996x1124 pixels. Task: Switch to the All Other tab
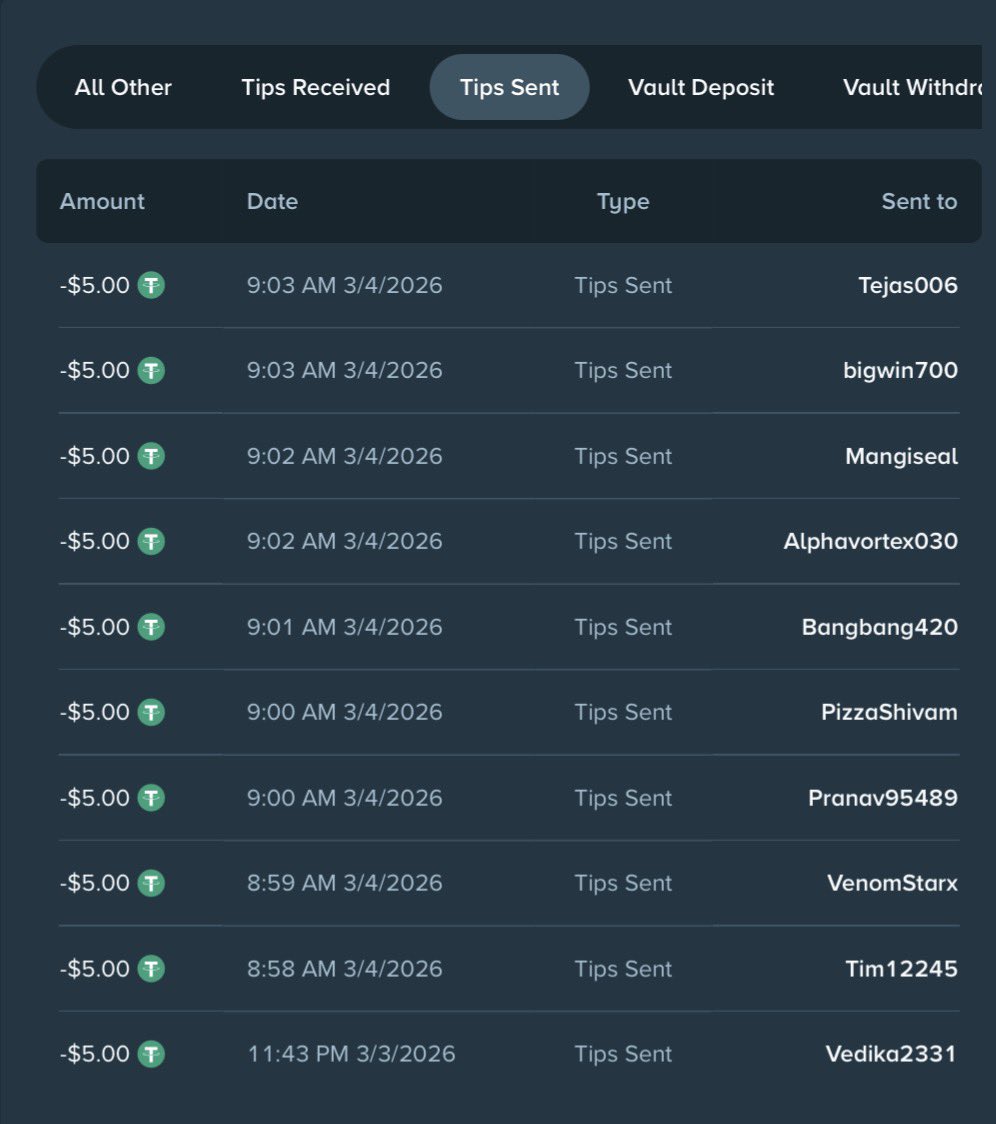pos(123,87)
